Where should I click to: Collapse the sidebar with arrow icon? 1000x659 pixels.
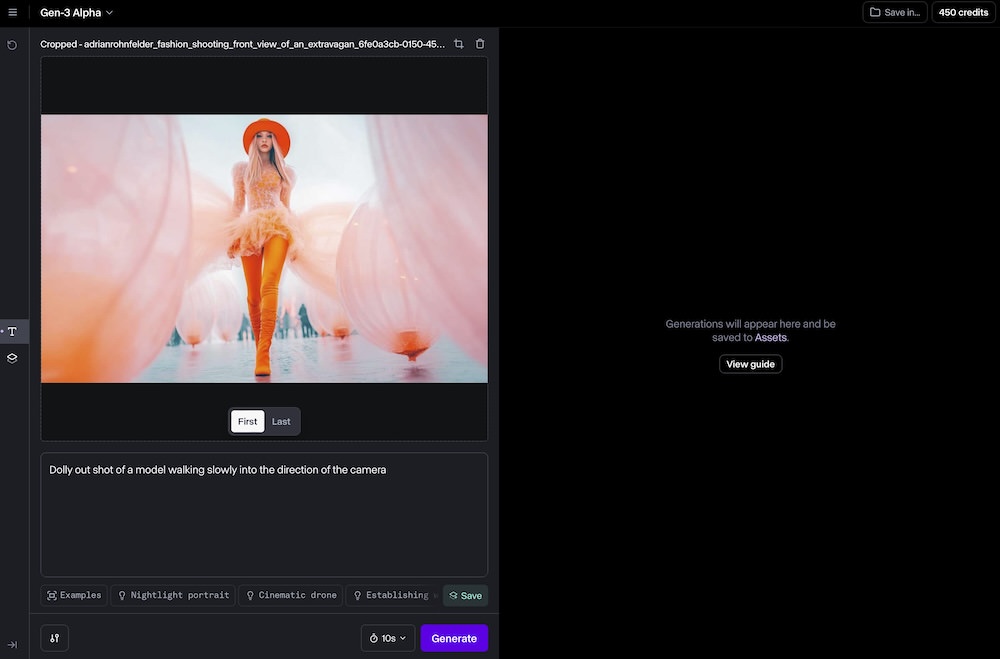point(12,645)
